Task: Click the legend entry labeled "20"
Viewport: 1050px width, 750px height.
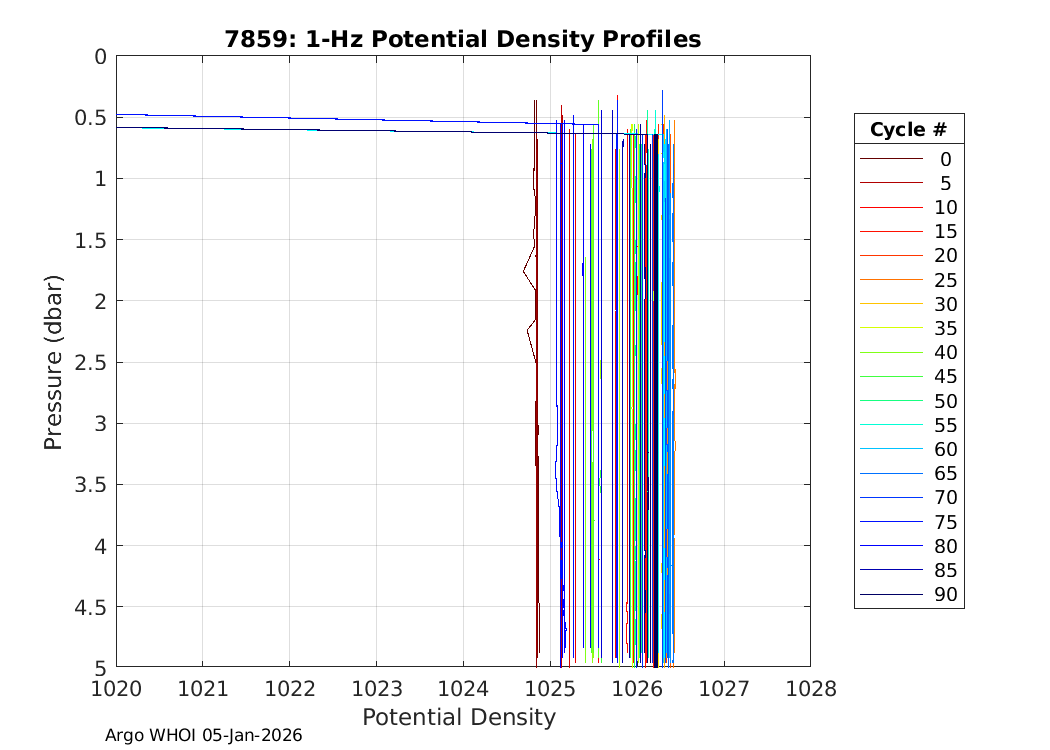Action: [945, 256]
